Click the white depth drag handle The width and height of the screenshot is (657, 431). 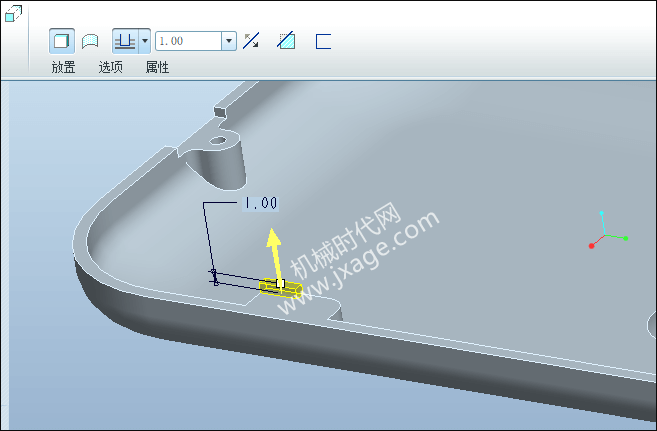point(280,284)
